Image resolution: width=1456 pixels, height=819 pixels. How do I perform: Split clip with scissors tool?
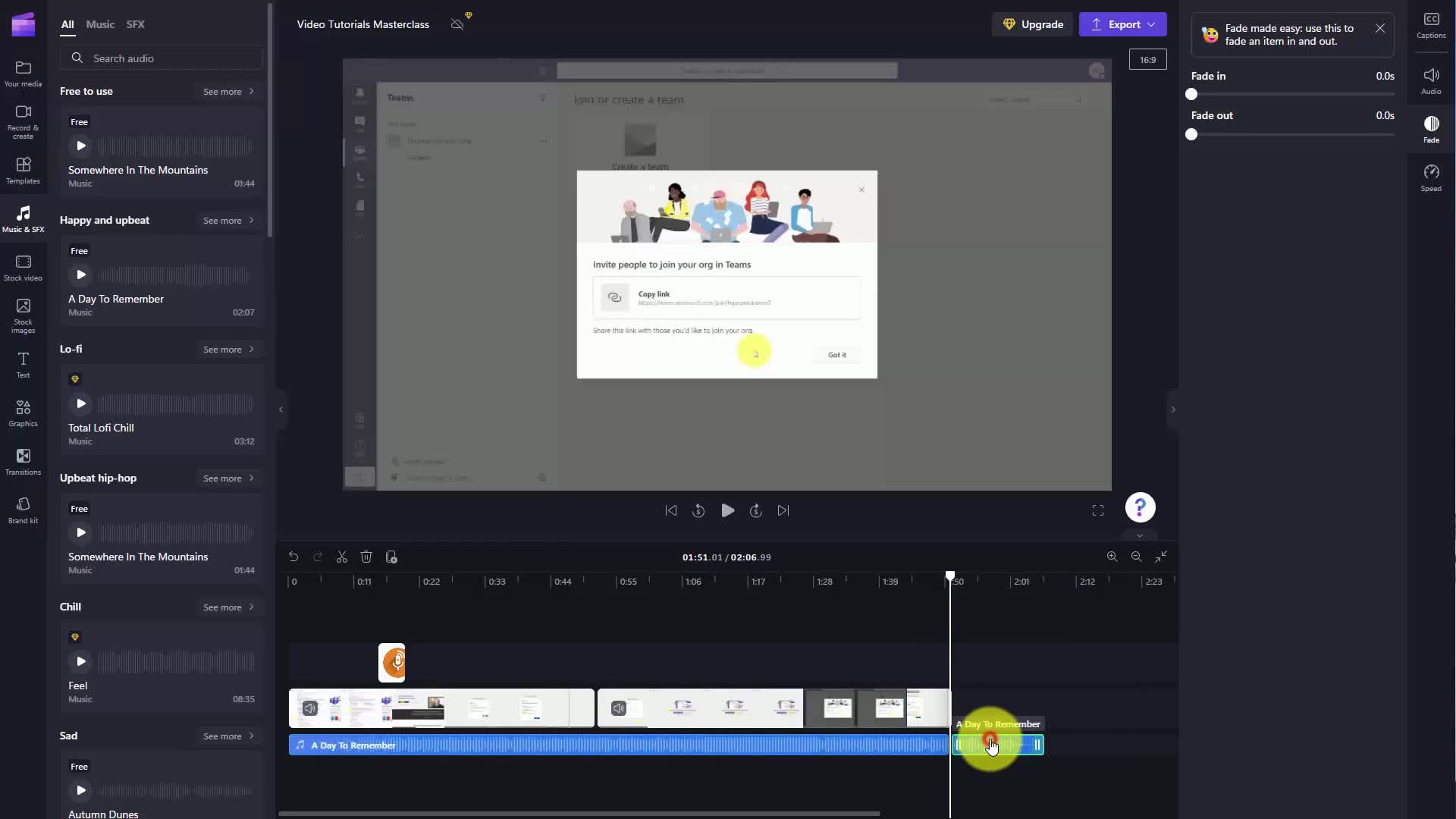pyautogui.click(x=342, y=557)
